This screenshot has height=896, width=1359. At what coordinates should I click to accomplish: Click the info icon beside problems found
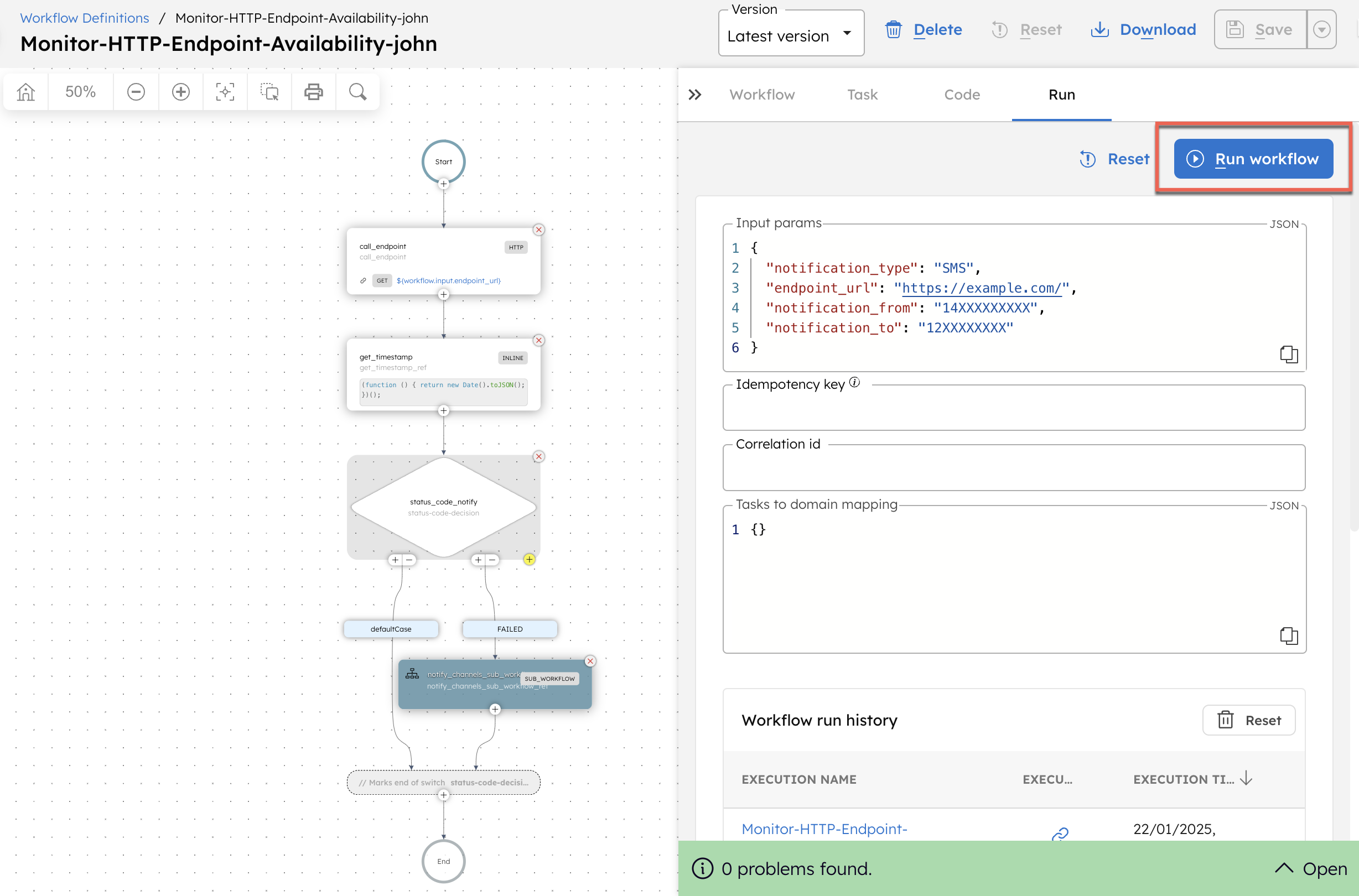[x=702, y=868]
